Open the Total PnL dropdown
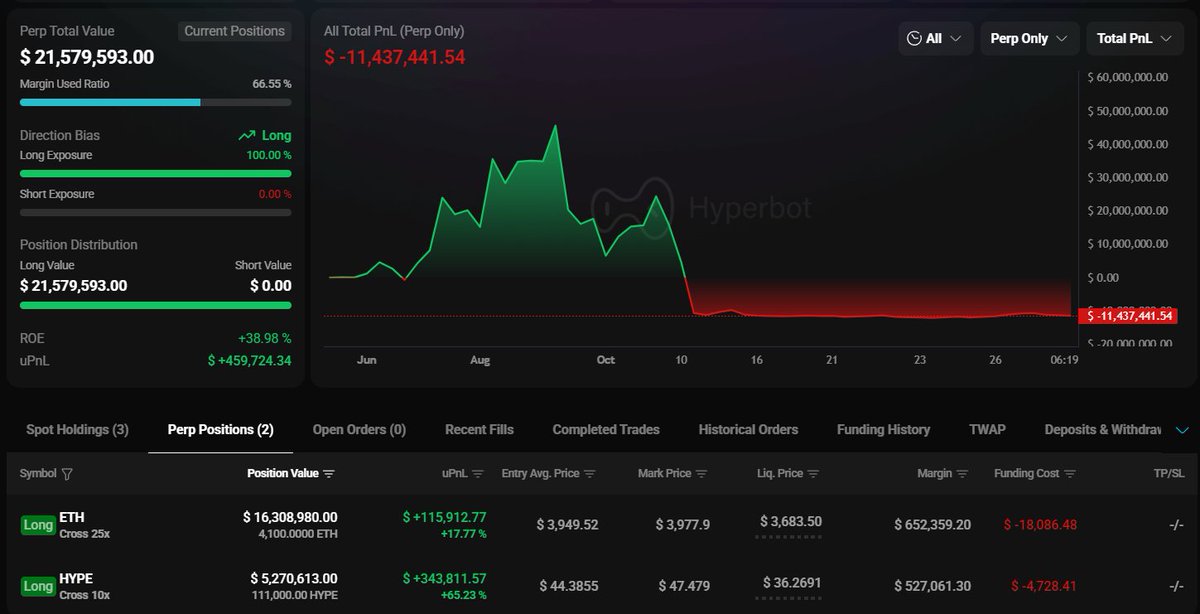This screenshot has width=1200, height=614. [1133, 39]
